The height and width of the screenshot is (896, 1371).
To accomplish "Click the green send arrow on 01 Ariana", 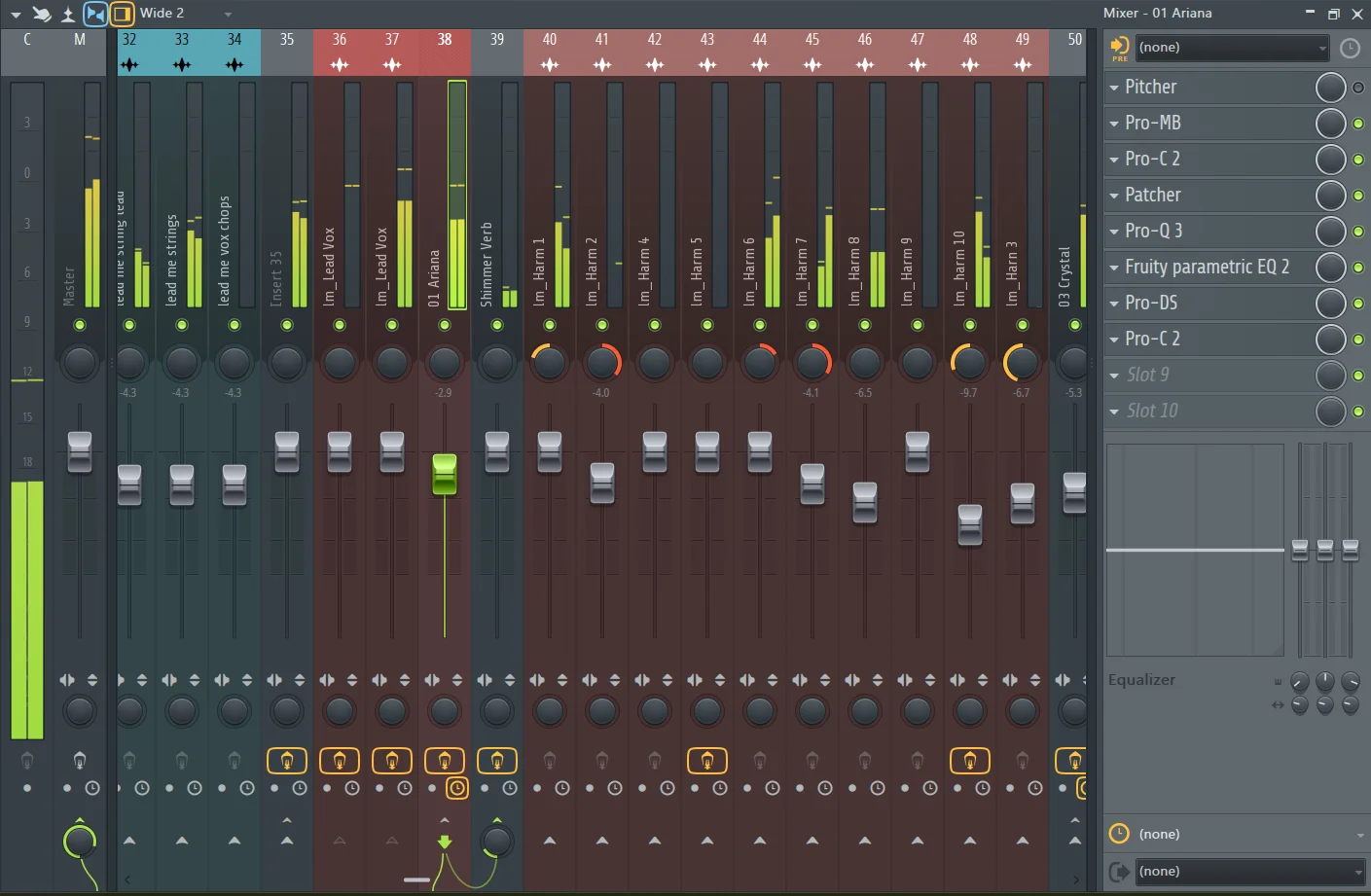I will 445,842.
